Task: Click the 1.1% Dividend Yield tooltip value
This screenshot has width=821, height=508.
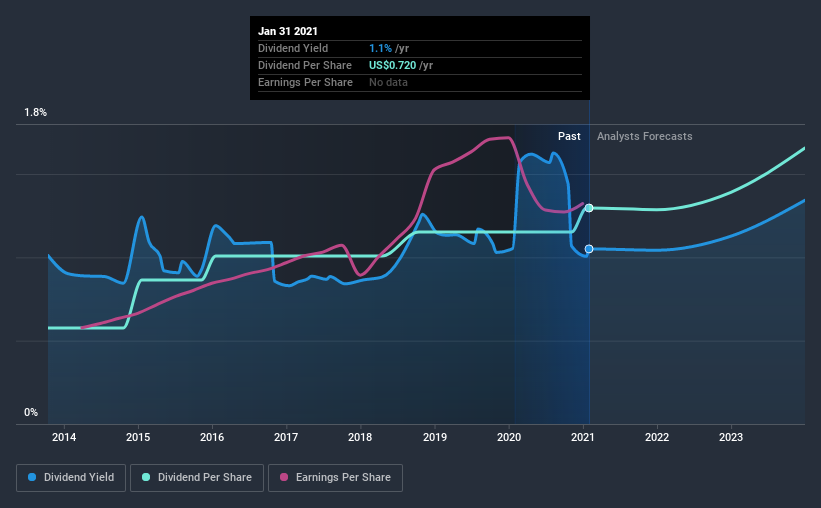Action: (380, 48)
